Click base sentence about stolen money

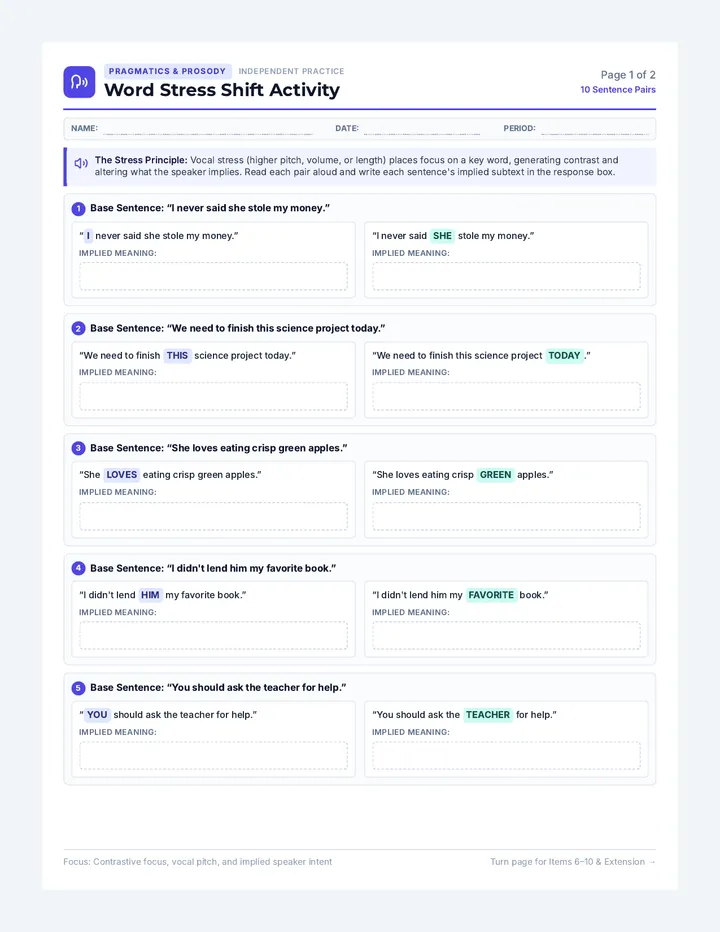pos(210,208)
